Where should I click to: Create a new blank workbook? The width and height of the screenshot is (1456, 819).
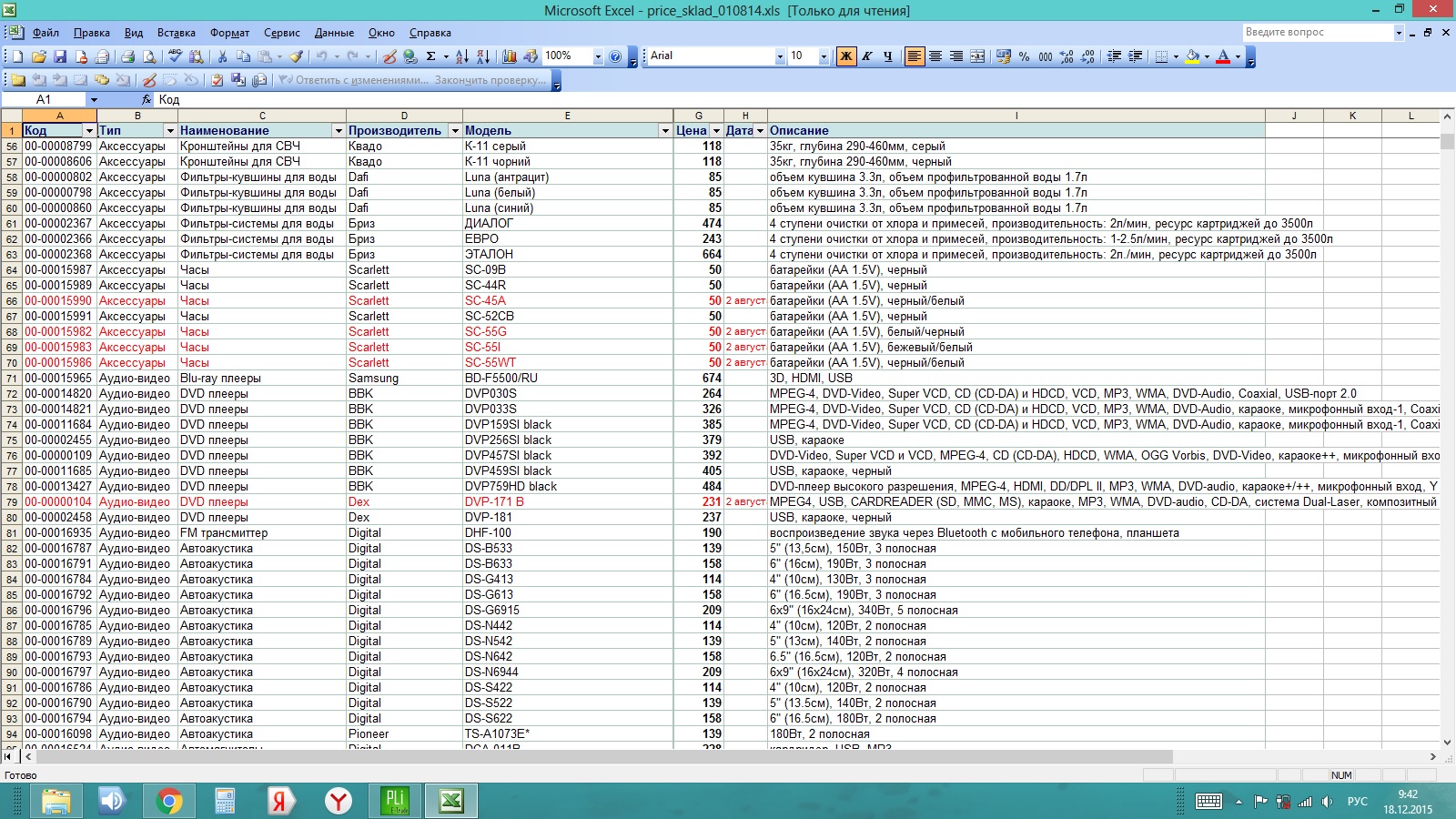17,56
